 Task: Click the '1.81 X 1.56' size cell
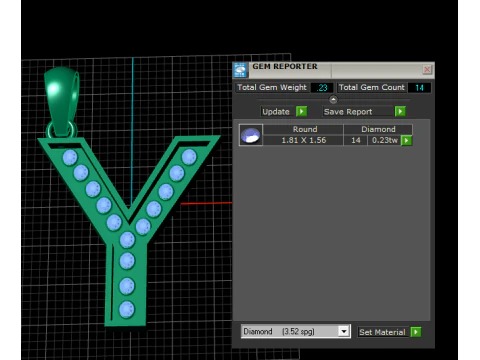[303, 140]
